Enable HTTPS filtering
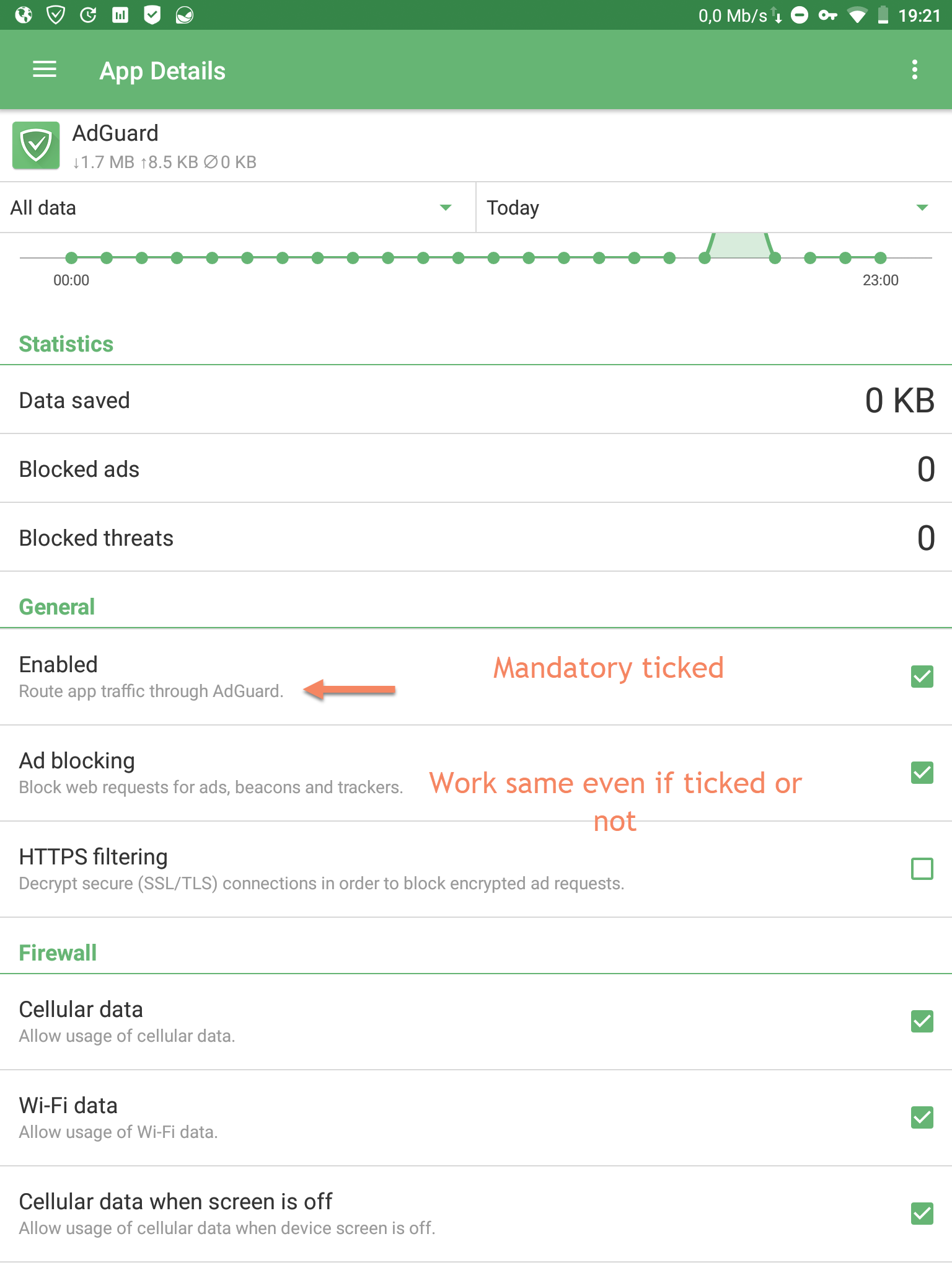 922,869
